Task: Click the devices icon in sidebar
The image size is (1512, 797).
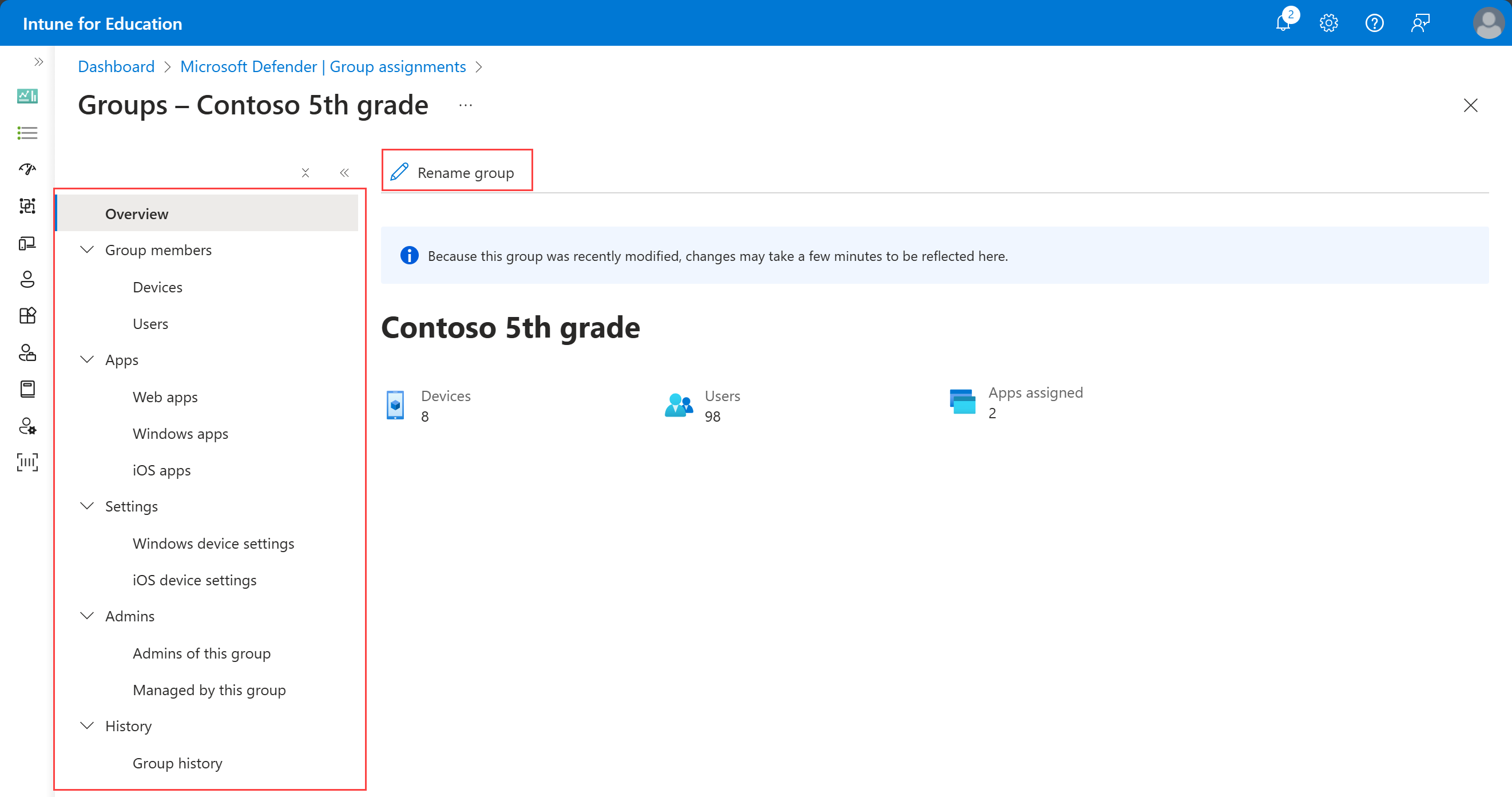Action: (x=28, y=243)
